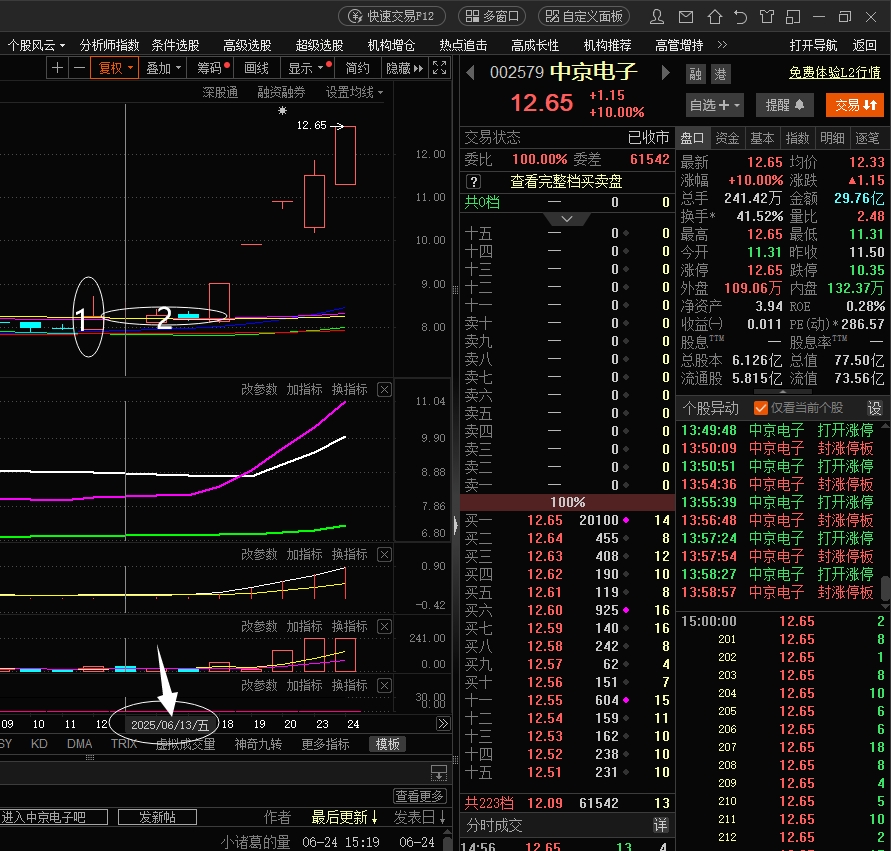Image resolution: width=891 pixels, height=851 pixels.
Task: Open 条件选股 menu
Action: (176, 45)
